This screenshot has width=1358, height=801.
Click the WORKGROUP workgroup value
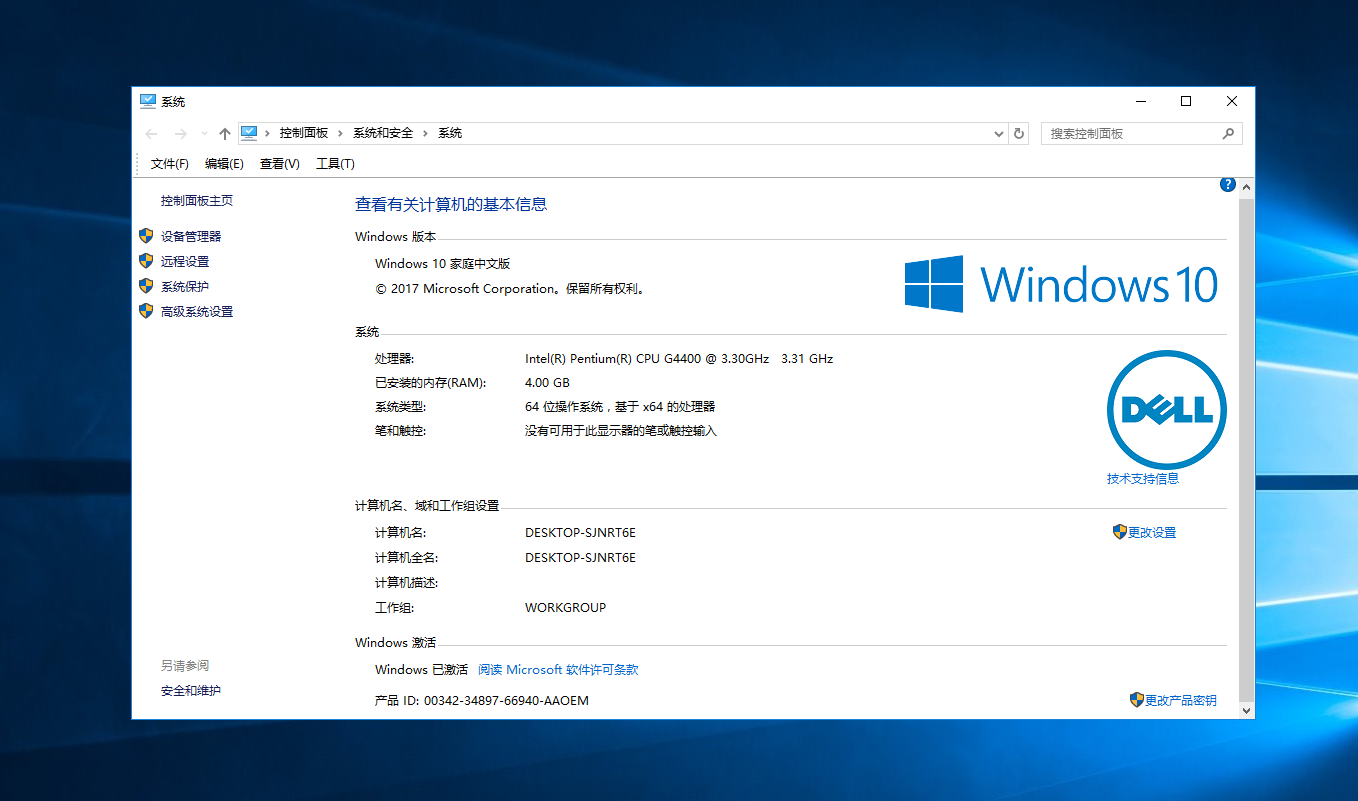coord(565,608)
